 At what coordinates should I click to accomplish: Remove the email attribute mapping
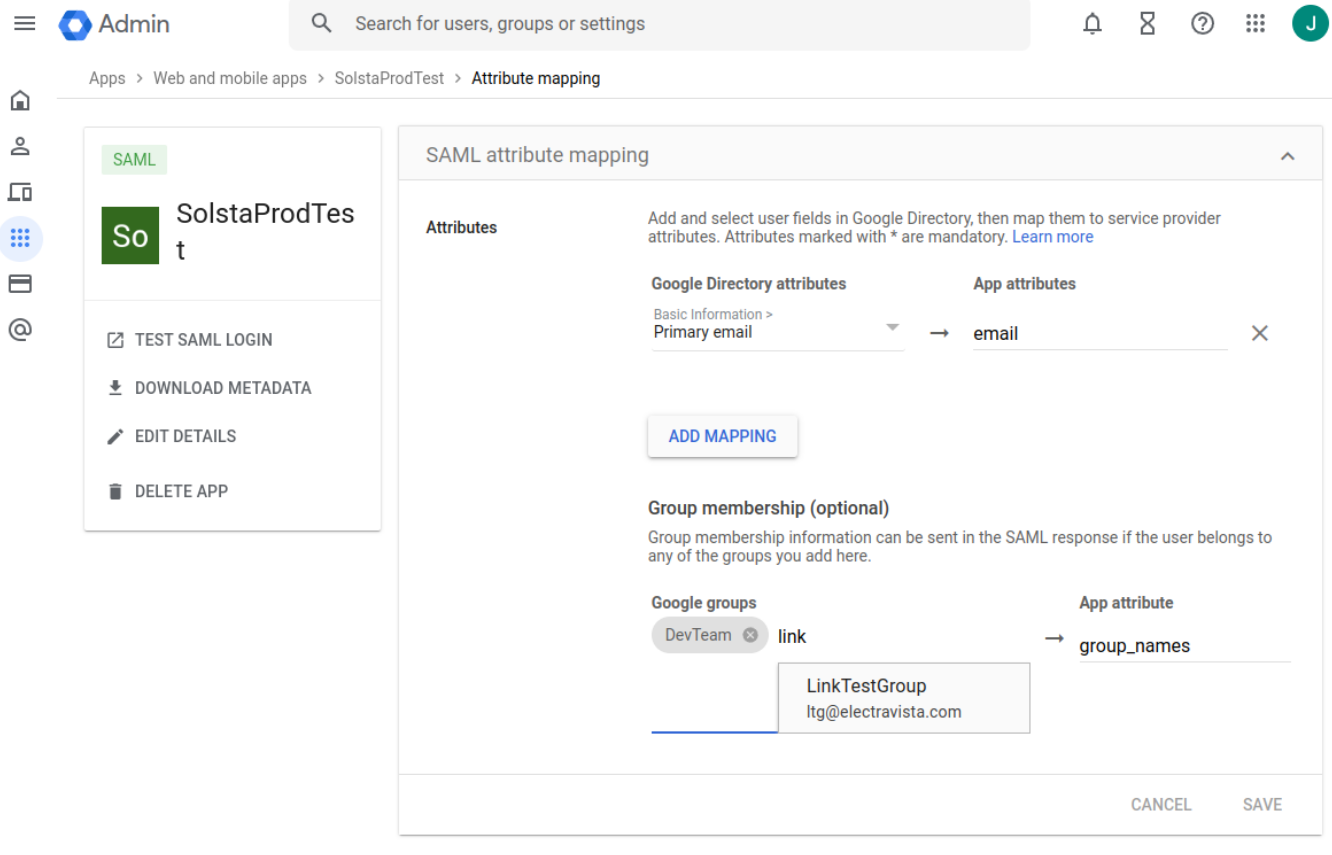pos(1260,333)
